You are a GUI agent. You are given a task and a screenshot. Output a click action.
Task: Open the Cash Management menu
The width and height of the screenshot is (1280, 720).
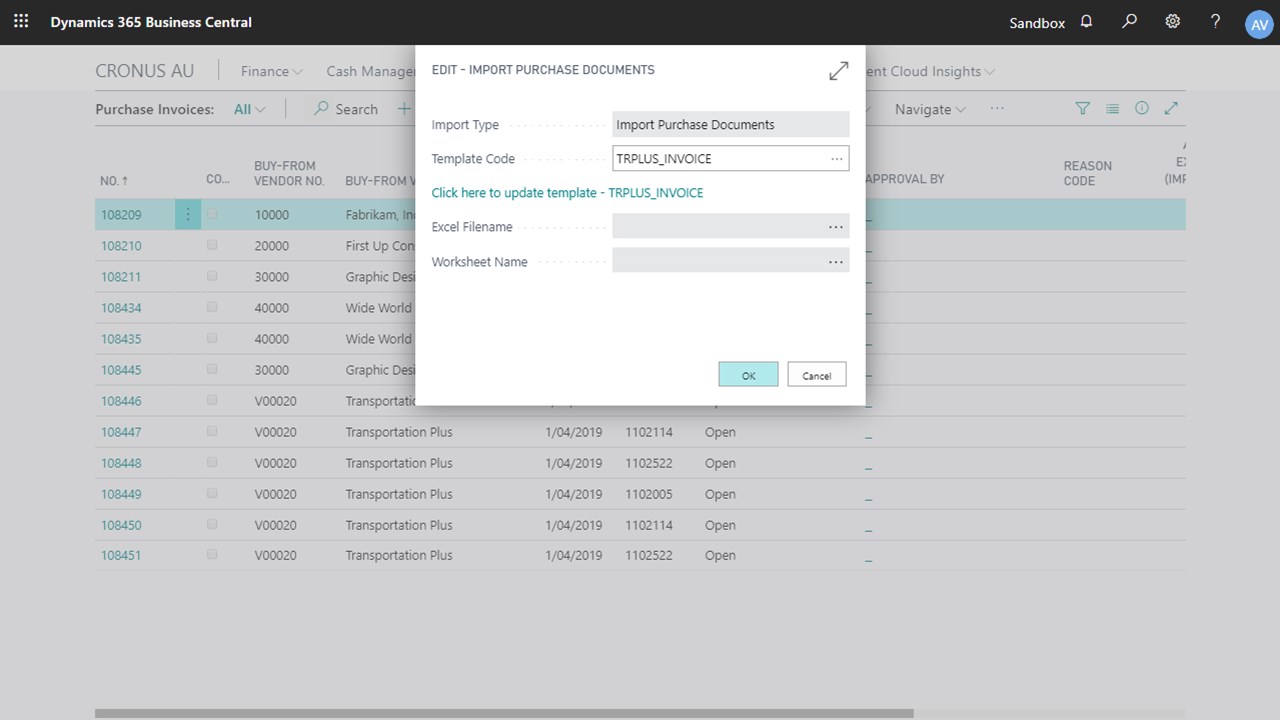tap(370, 71)
